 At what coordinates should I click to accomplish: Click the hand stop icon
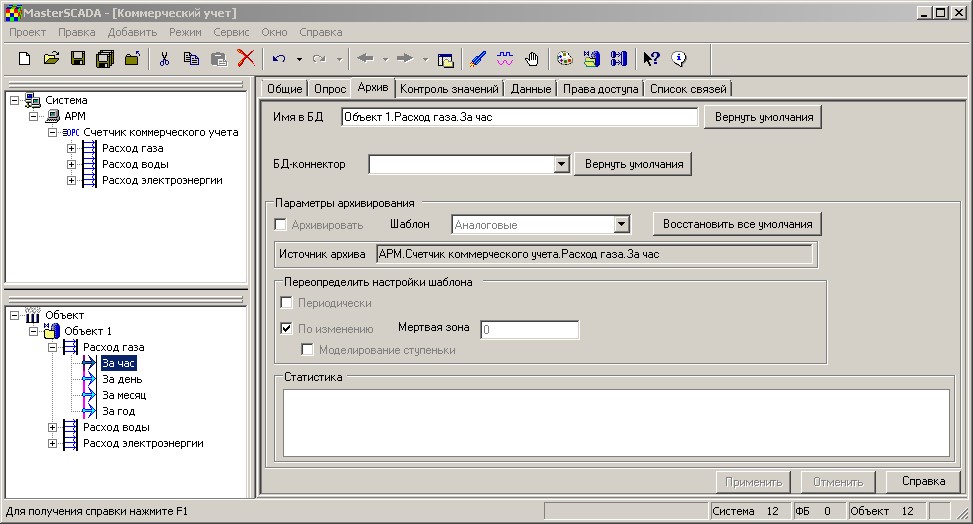tap(532, 59)
